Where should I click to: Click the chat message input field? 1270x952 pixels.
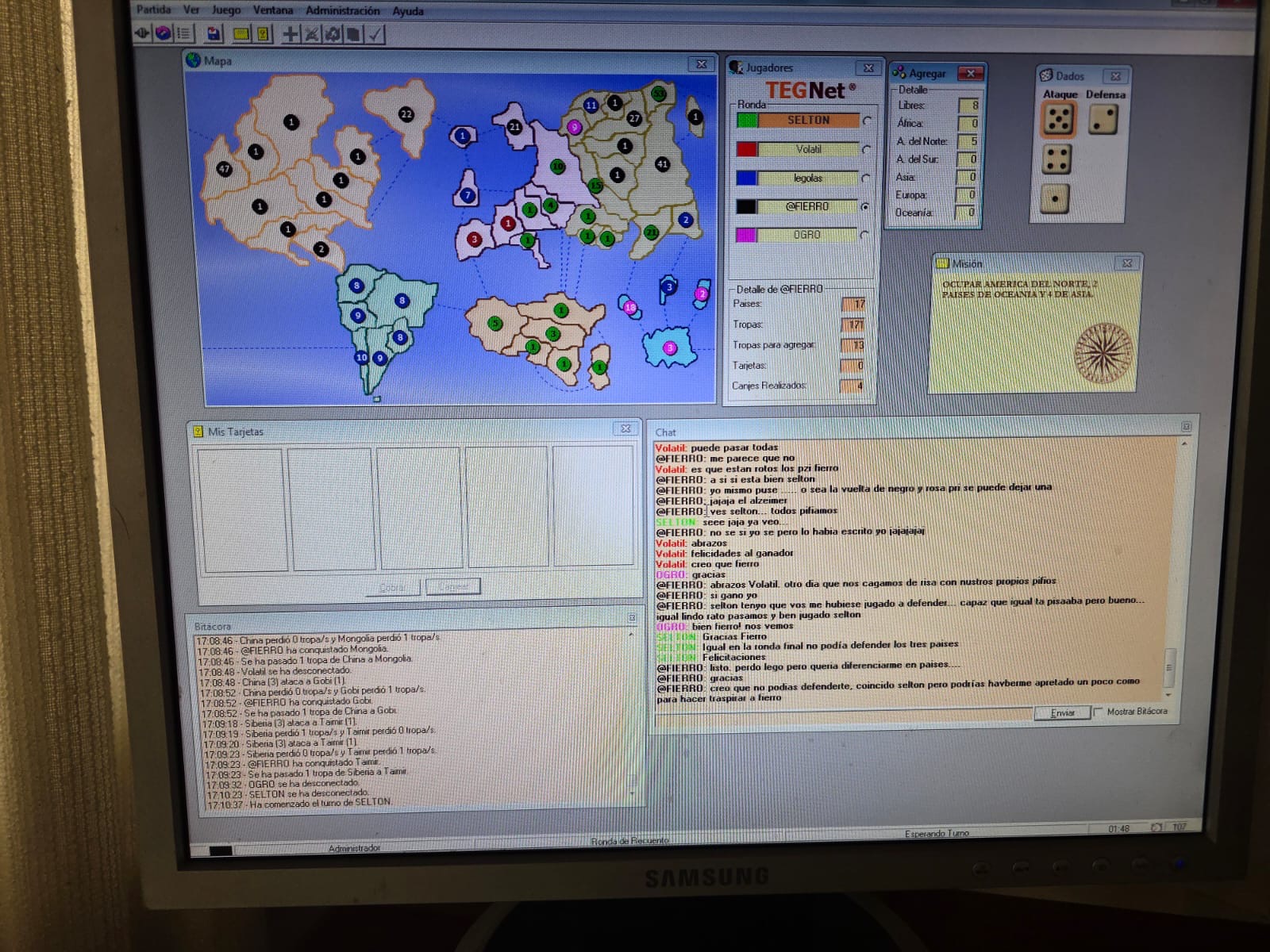tap(841, 713)
